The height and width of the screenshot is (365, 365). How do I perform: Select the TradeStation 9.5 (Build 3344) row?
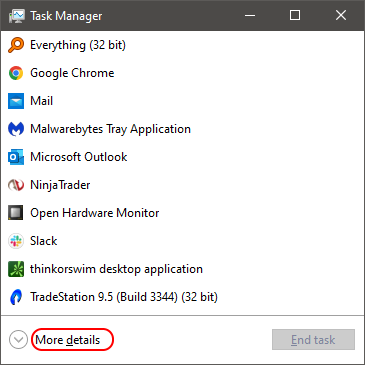(182, 297)
